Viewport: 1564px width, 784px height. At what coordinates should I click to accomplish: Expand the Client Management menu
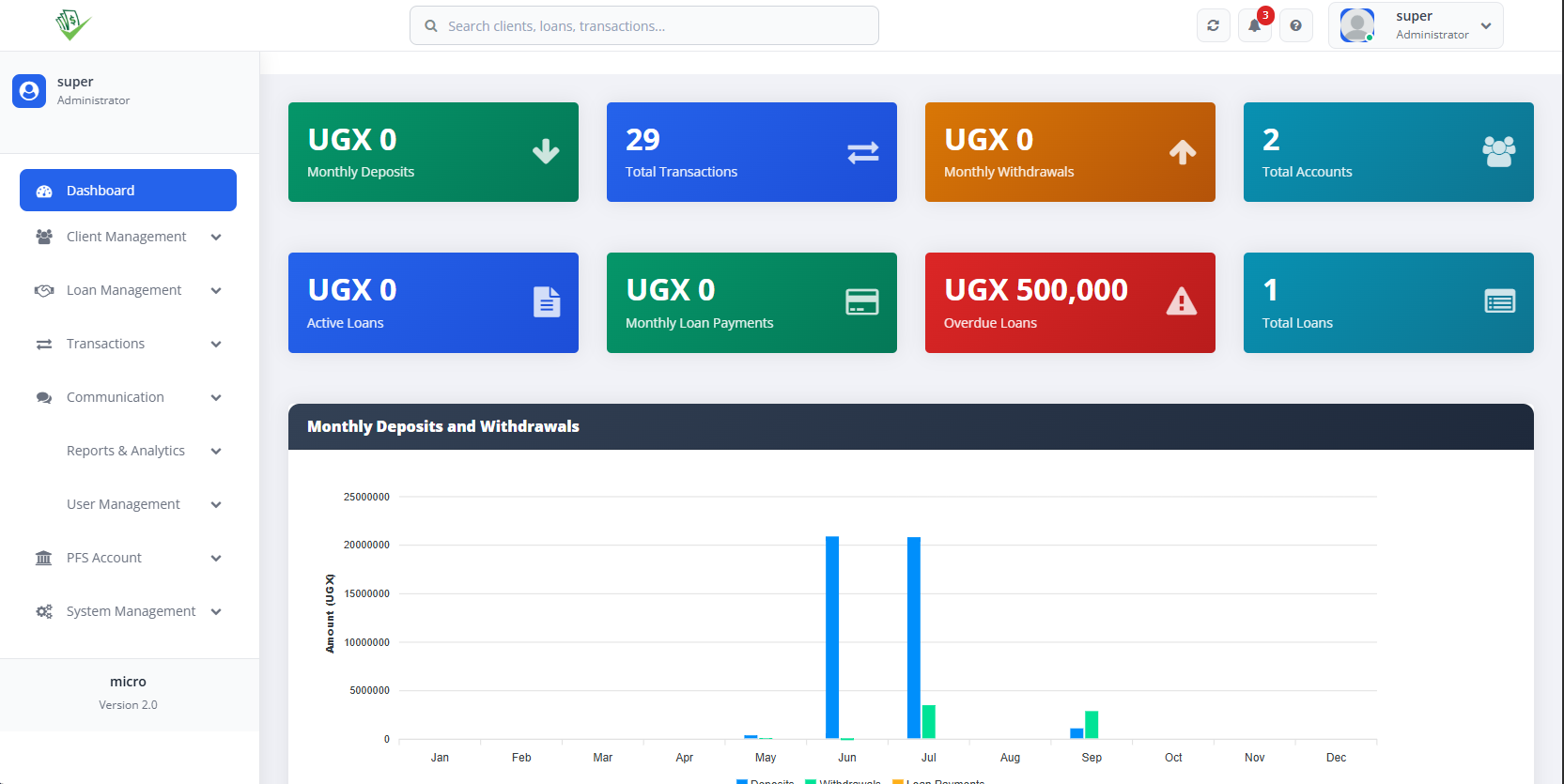(x=128, y=237)
